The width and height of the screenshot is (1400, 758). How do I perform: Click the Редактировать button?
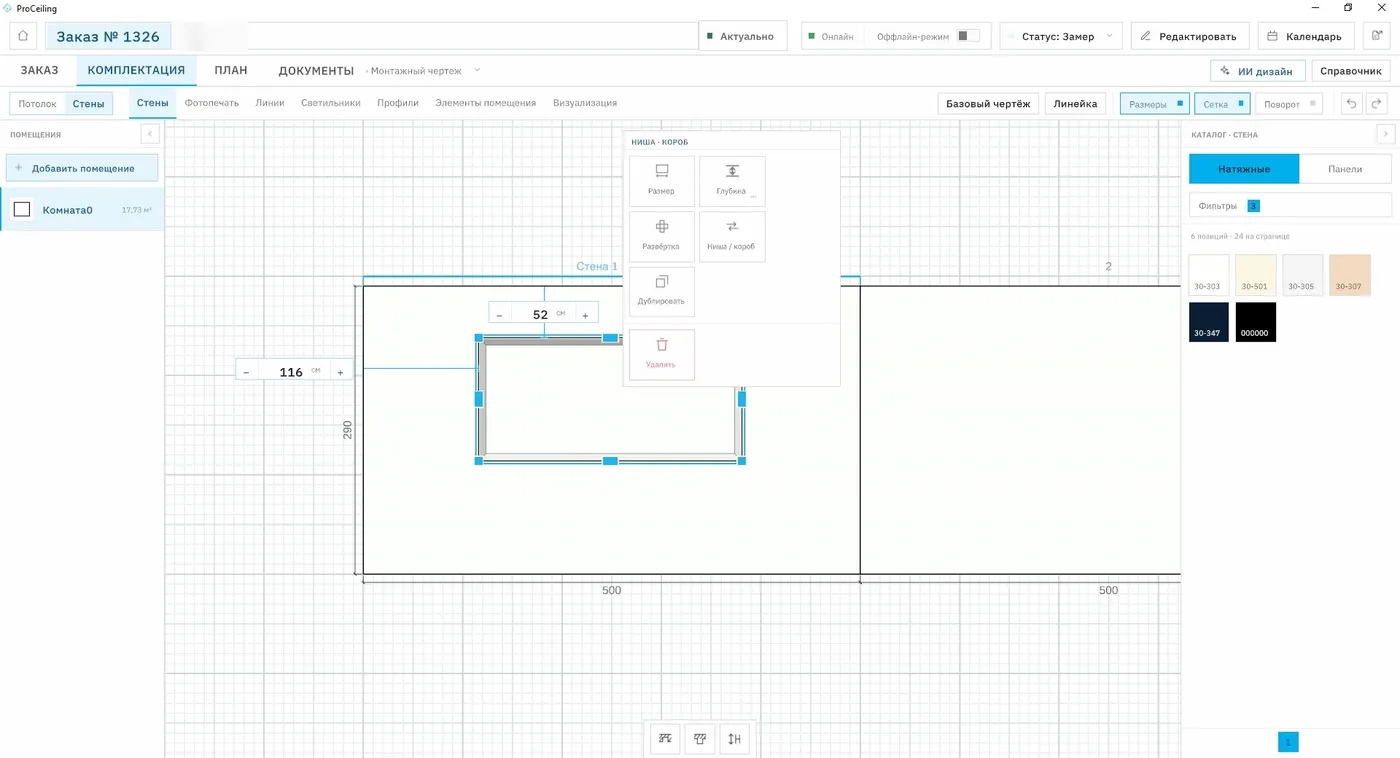(1190, 36)
